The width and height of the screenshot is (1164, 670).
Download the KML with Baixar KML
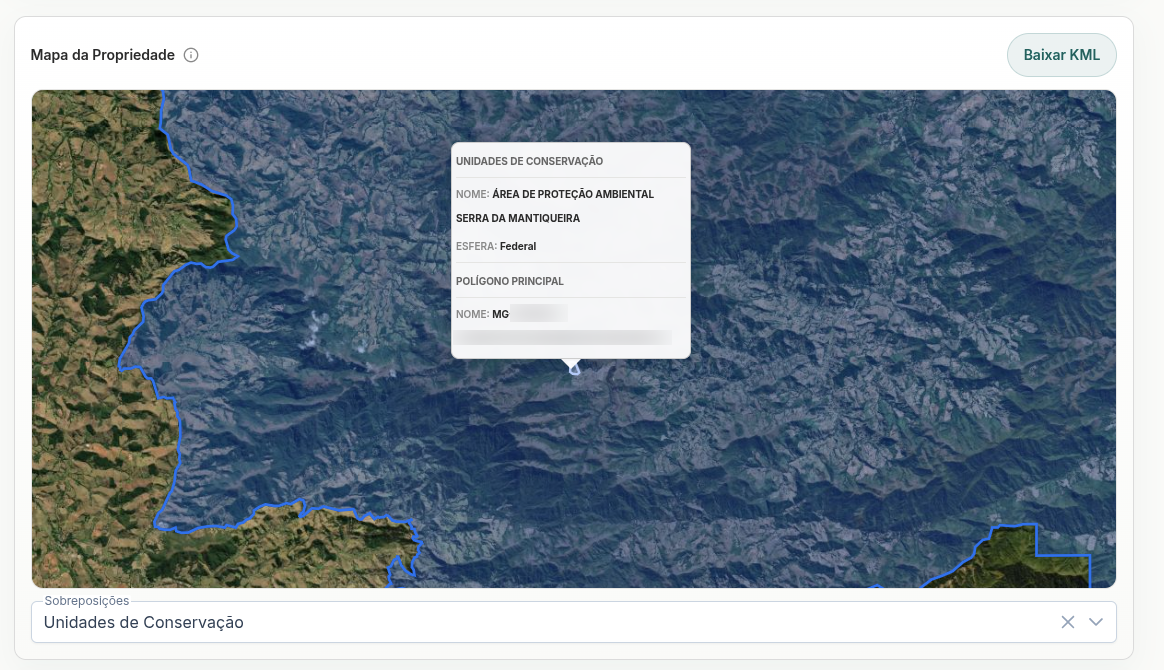coord(1061,55)
